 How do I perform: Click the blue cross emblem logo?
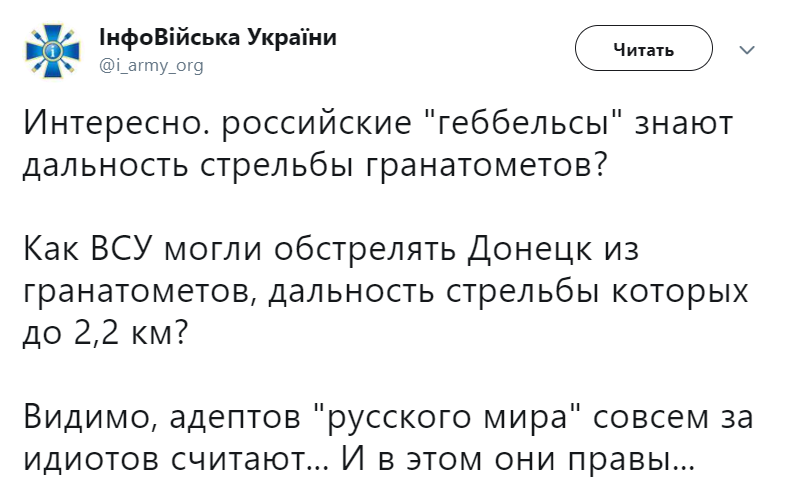tap(53, 50)
